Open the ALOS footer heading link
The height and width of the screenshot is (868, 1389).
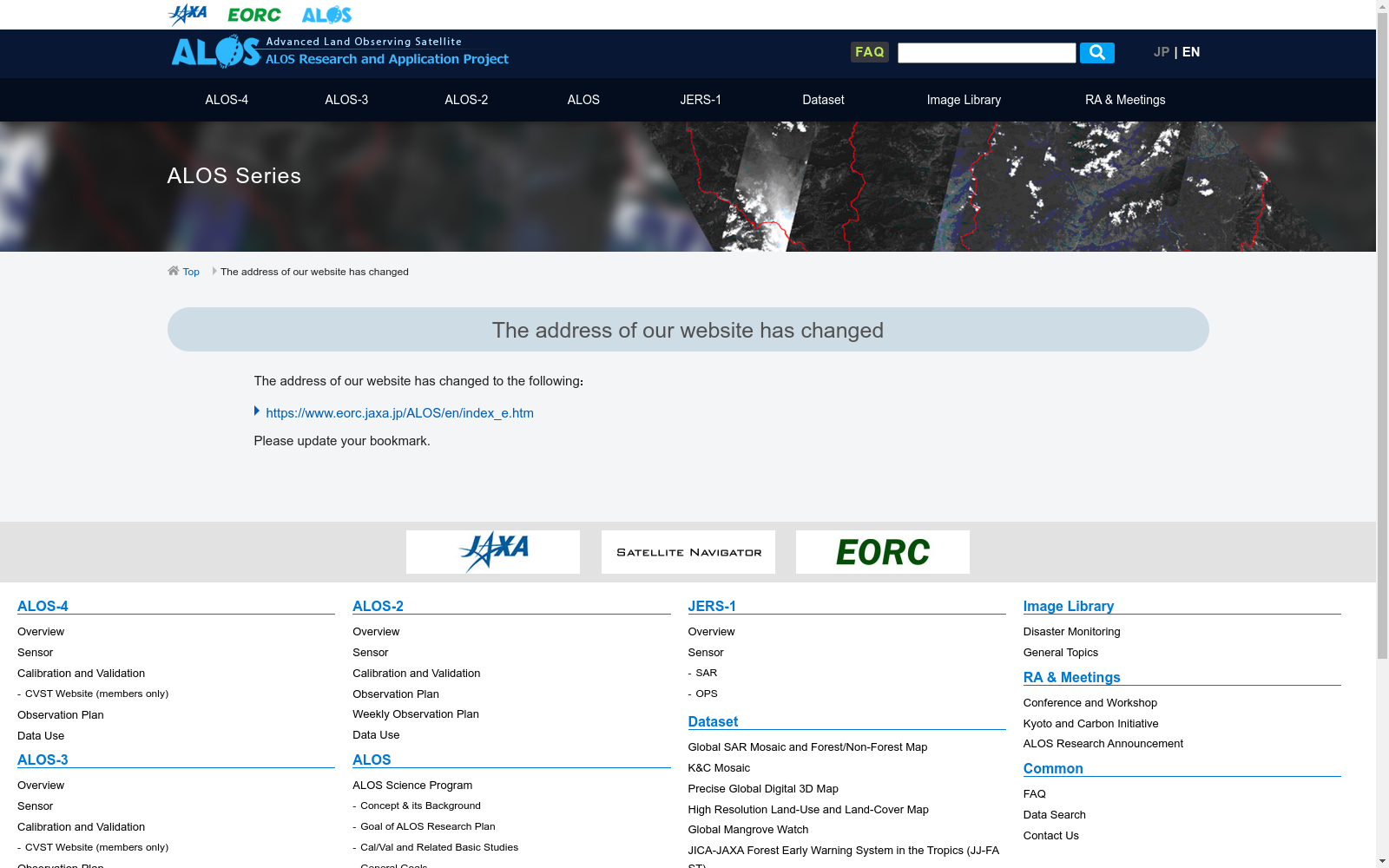(x=372, y=759)
